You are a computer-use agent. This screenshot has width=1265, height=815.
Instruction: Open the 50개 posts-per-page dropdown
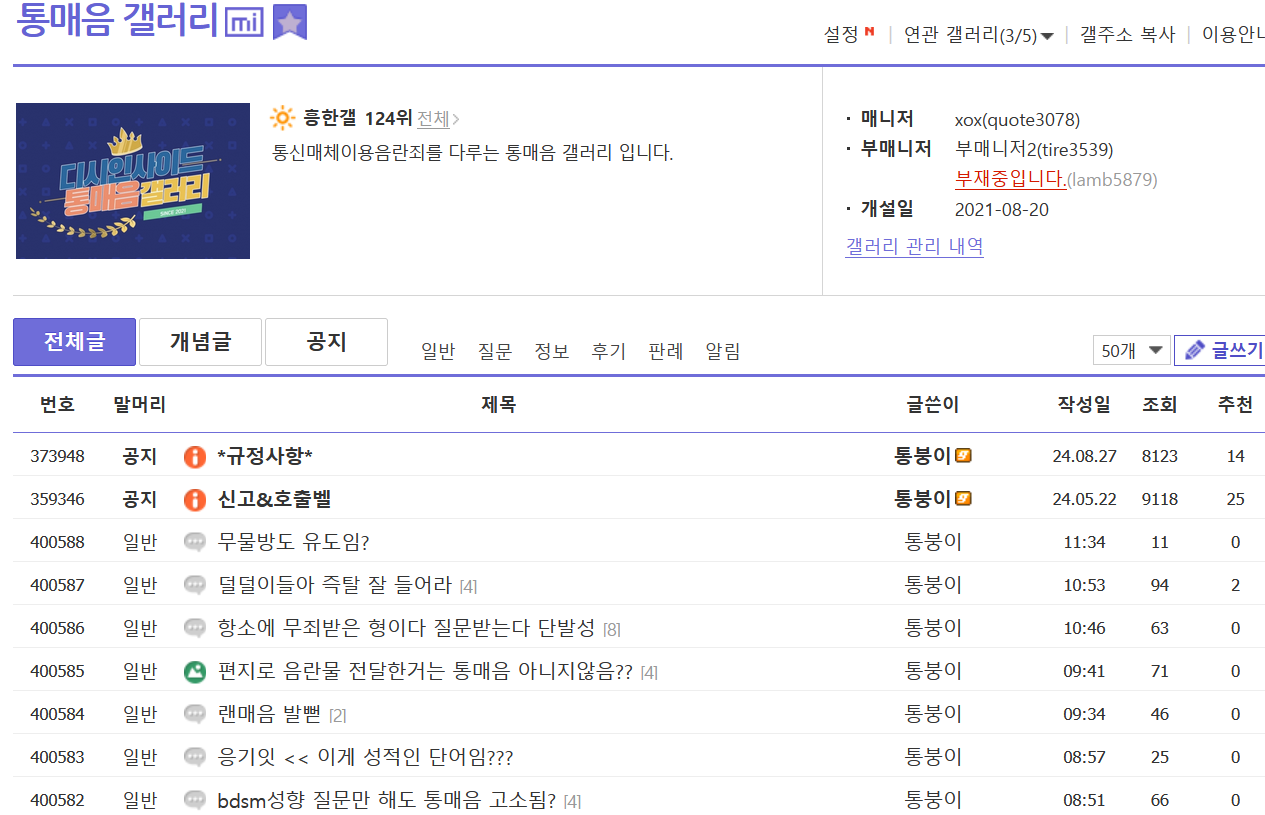[x=1131, y=350]
